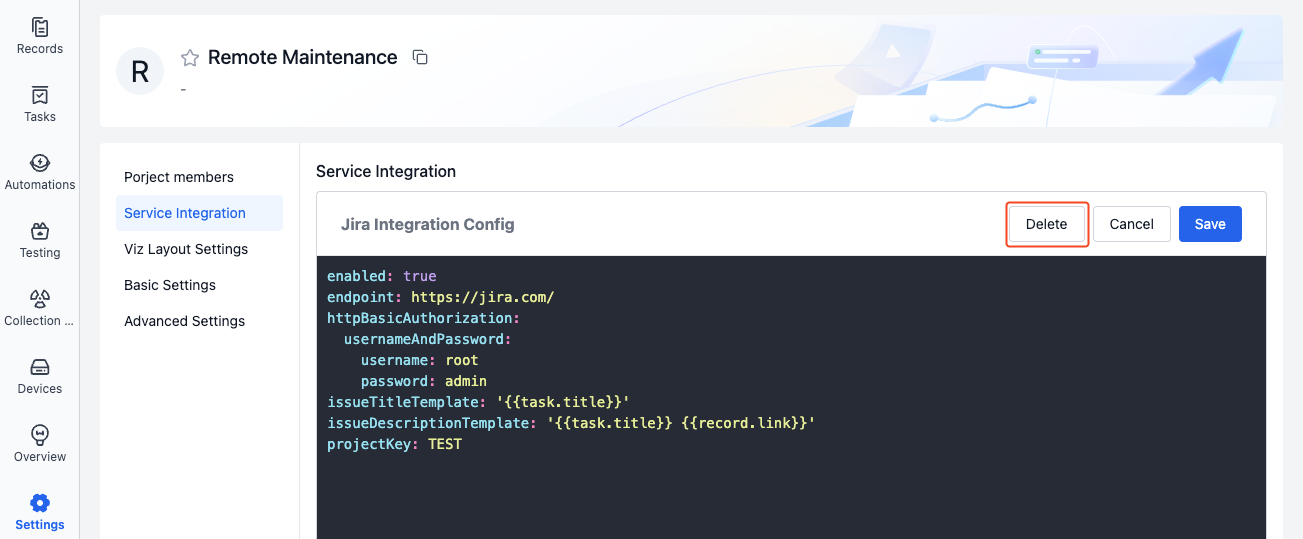Click the endpoint https://jira.com/ line
The height and width of the screenshot is (539, 1303).
point(440,297)
